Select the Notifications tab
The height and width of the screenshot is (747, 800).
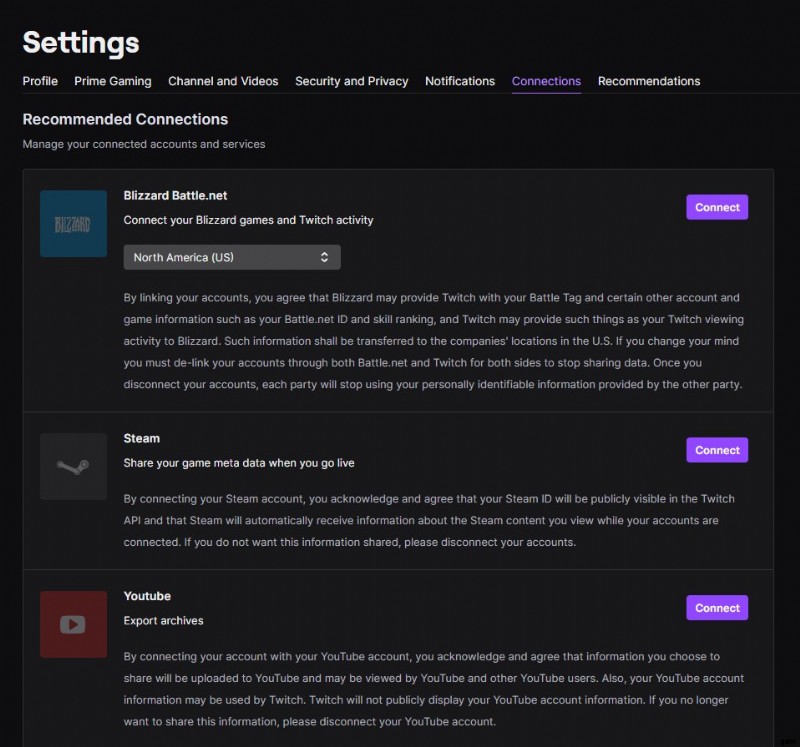coord(460,81)
